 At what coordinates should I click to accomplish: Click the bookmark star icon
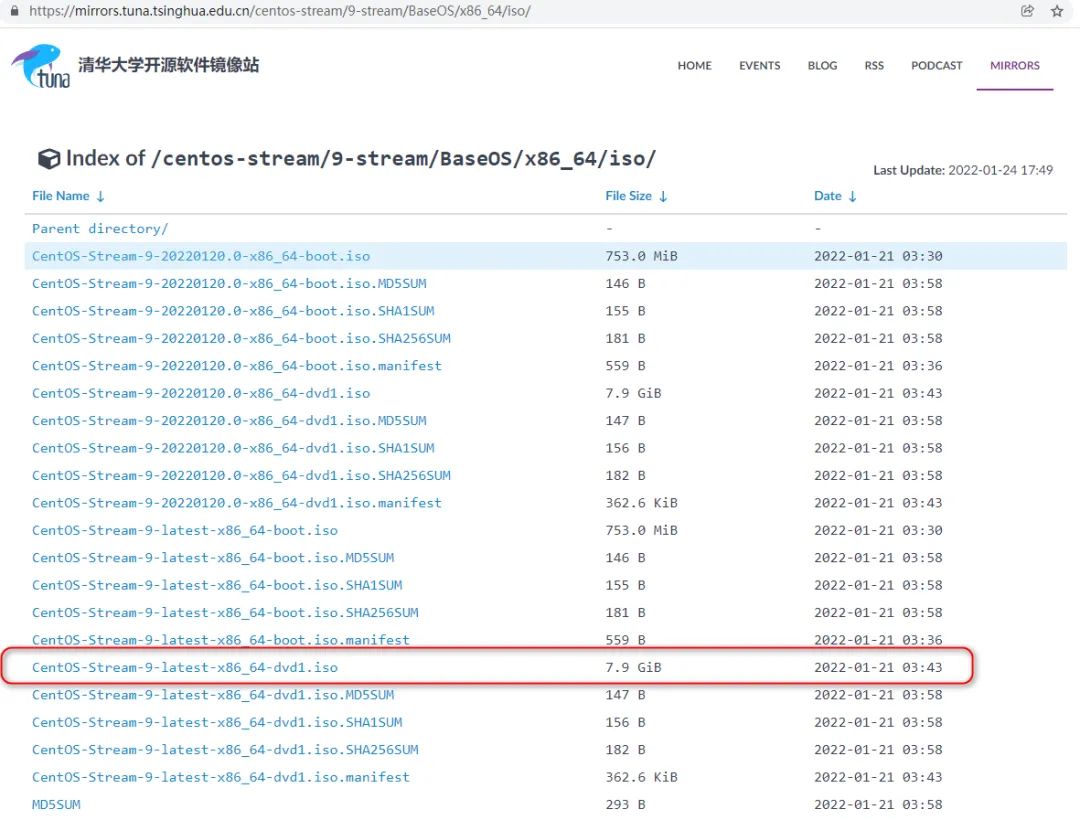tap(1057, 11)
